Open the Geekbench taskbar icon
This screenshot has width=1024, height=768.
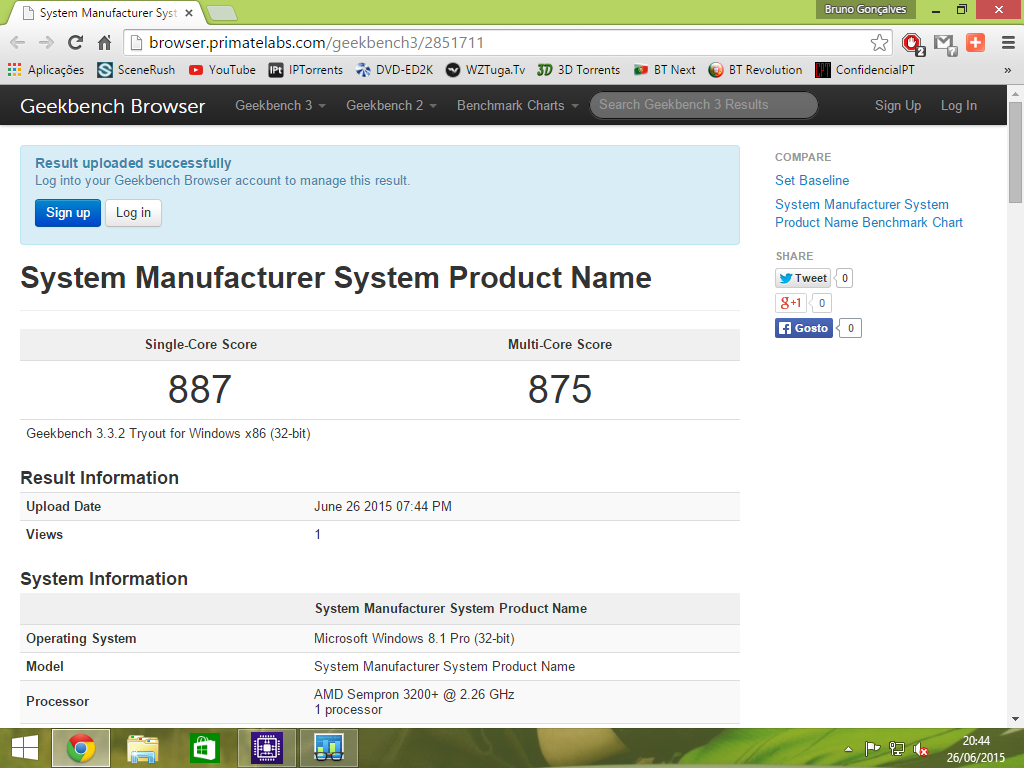(x=328, y=748)
